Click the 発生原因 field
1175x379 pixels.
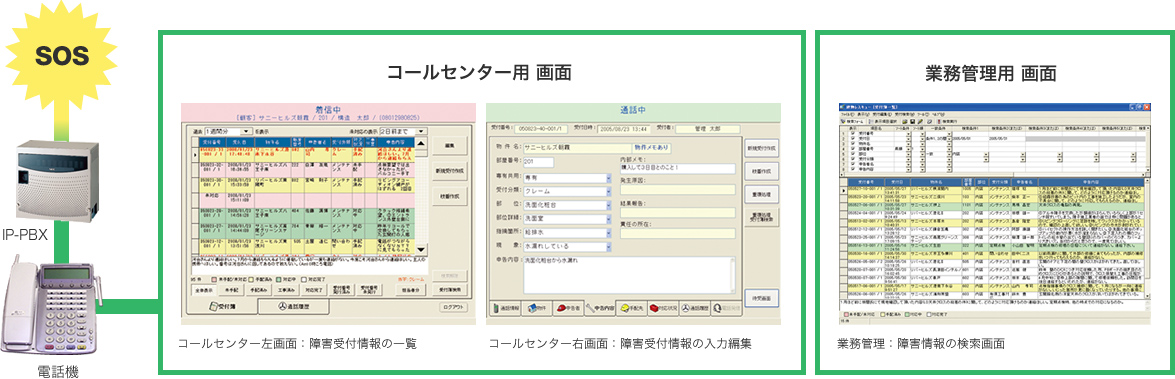tap(677, 190)
